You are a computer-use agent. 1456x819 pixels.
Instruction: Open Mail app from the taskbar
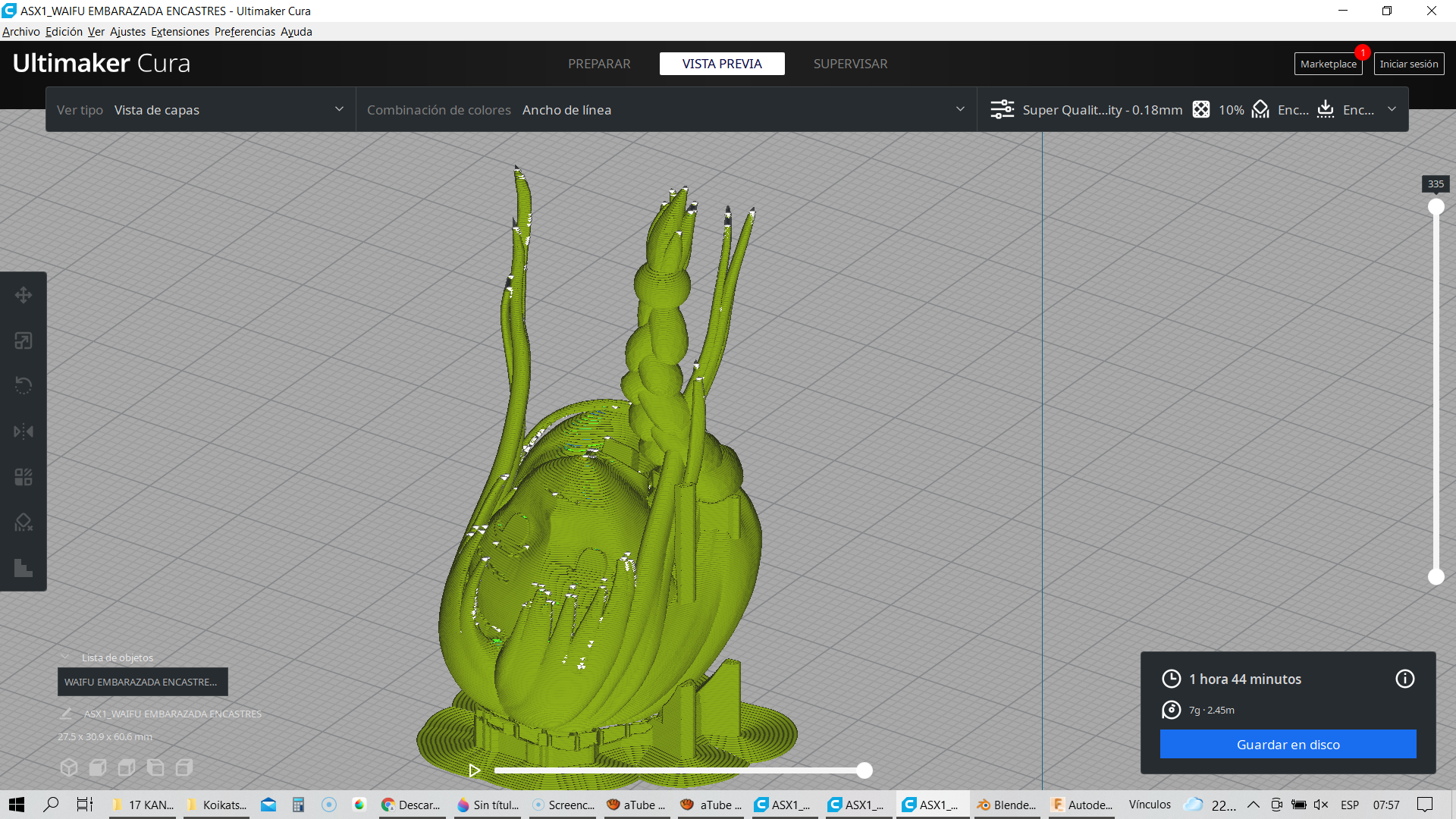[268, 805]
